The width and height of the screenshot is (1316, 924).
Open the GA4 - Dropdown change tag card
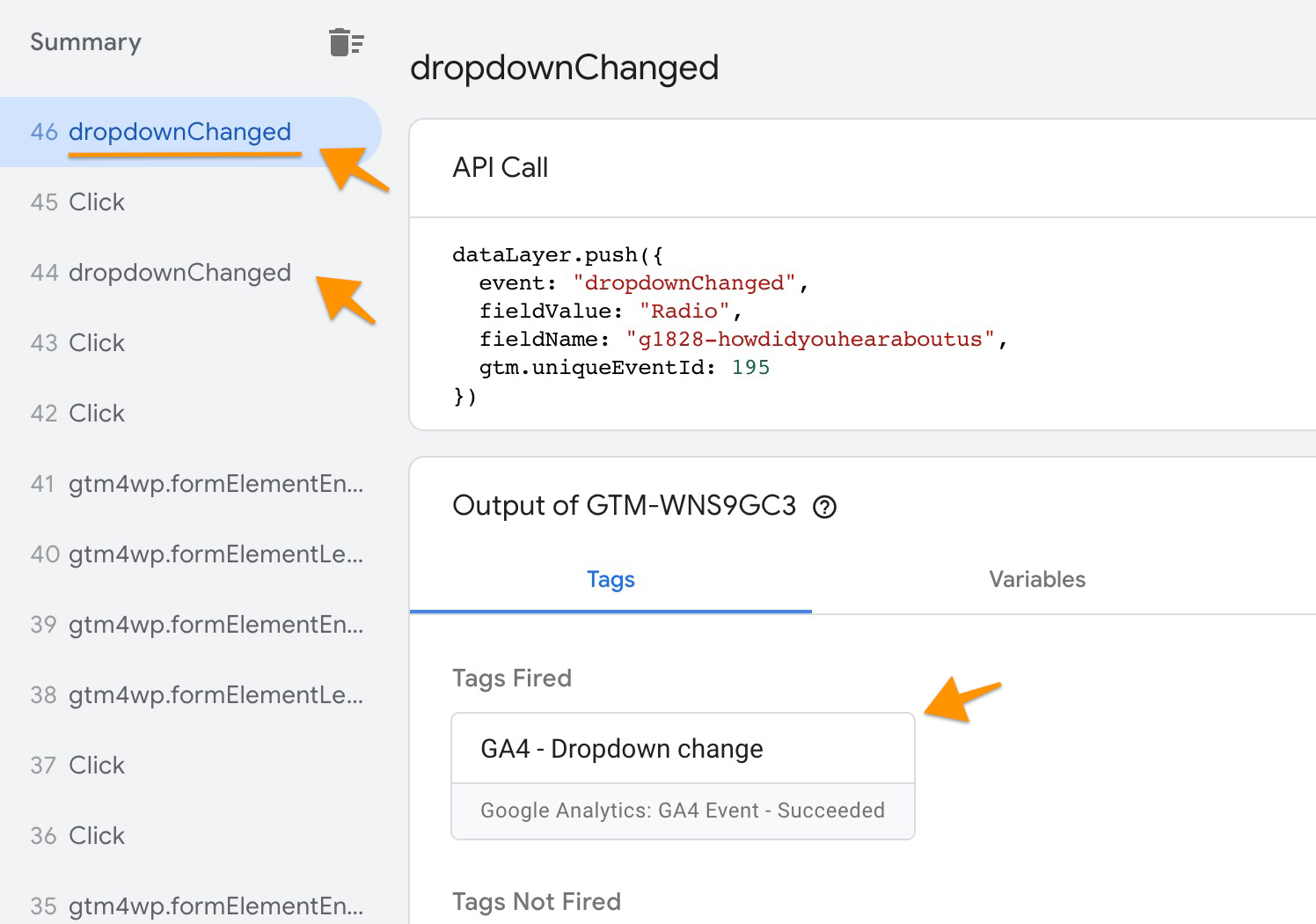(683, 748)
